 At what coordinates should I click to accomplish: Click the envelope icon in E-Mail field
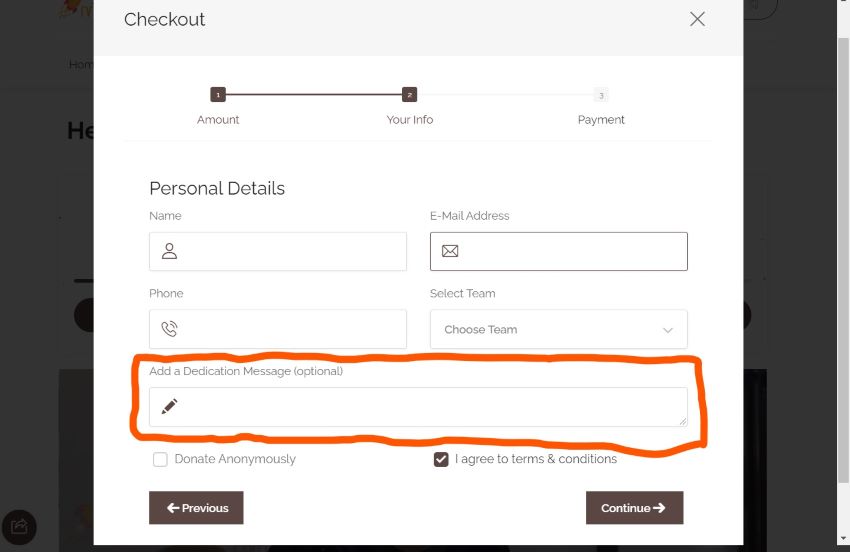click(450, 251)
